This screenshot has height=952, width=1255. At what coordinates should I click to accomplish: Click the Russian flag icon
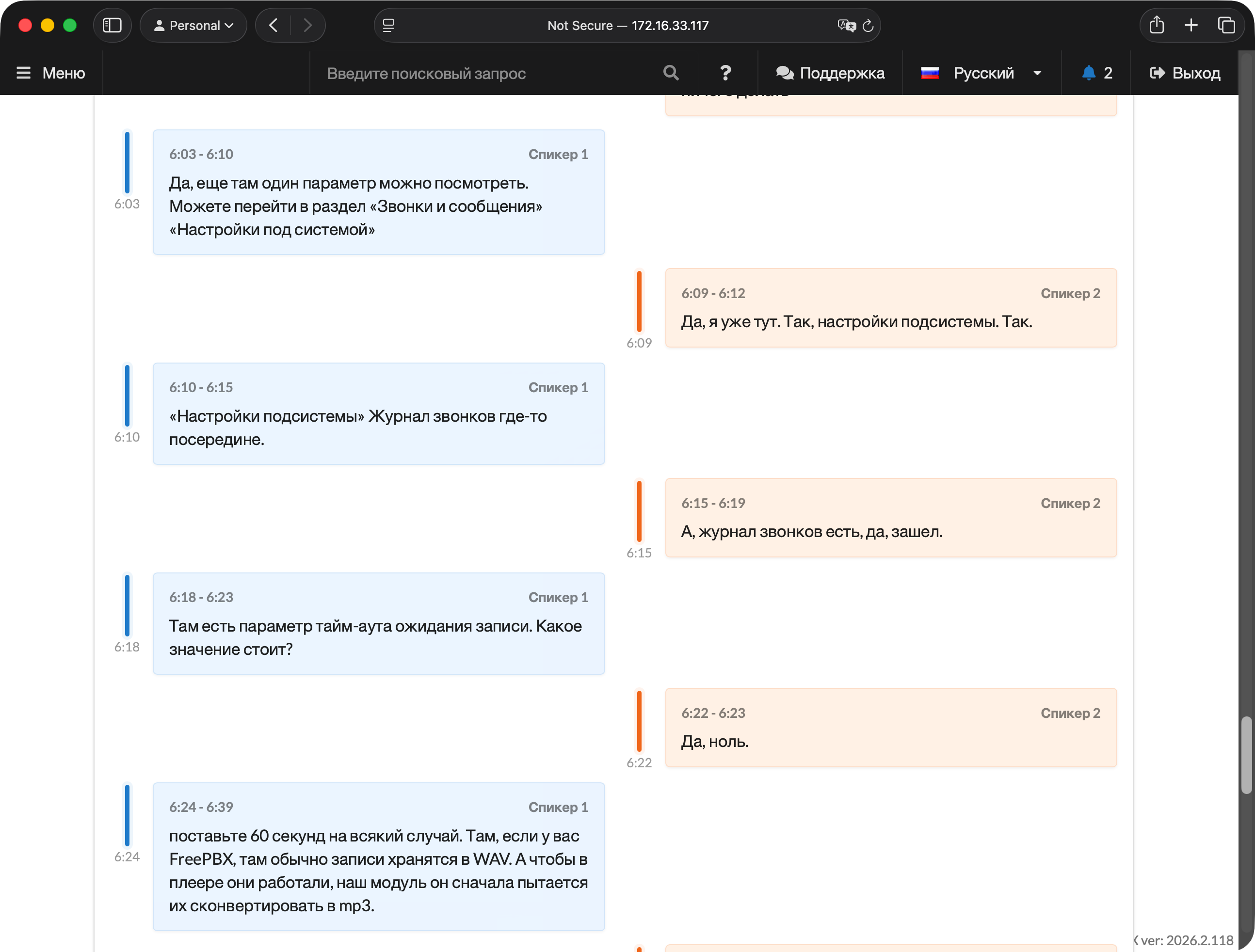(929, 73)
